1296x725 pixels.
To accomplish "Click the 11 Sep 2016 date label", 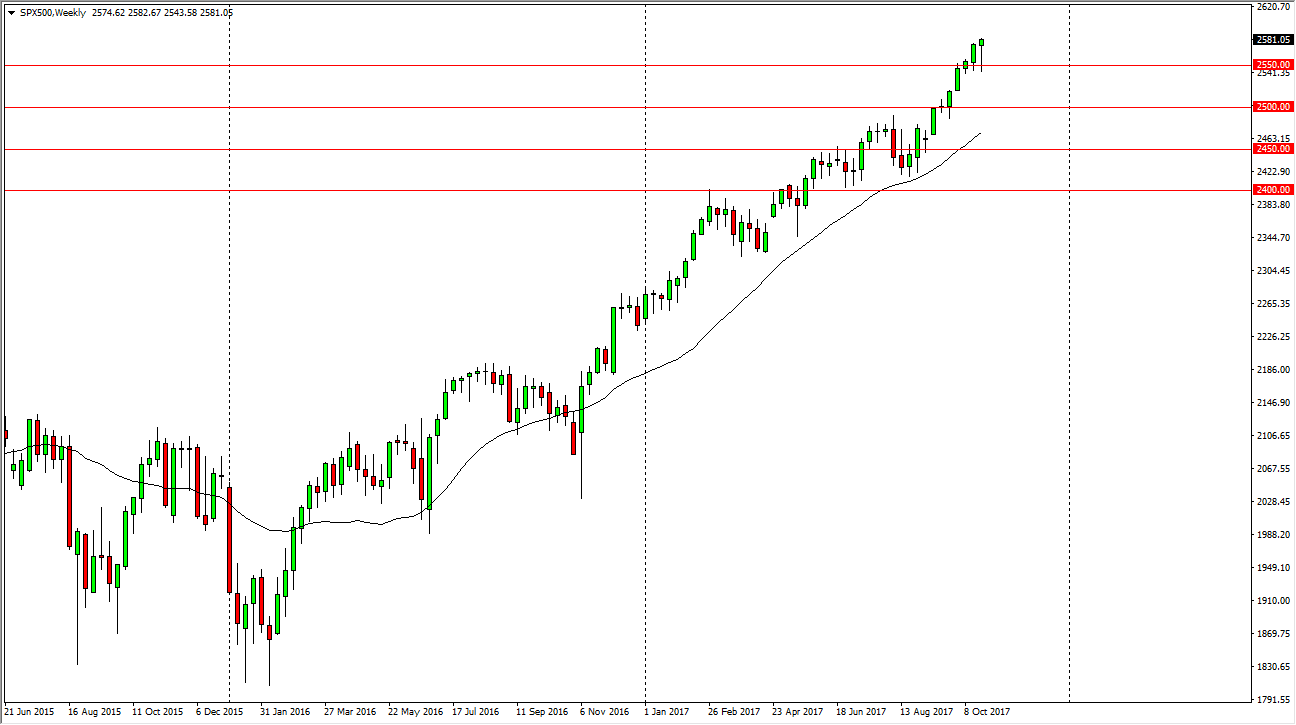I will [540, 713].
